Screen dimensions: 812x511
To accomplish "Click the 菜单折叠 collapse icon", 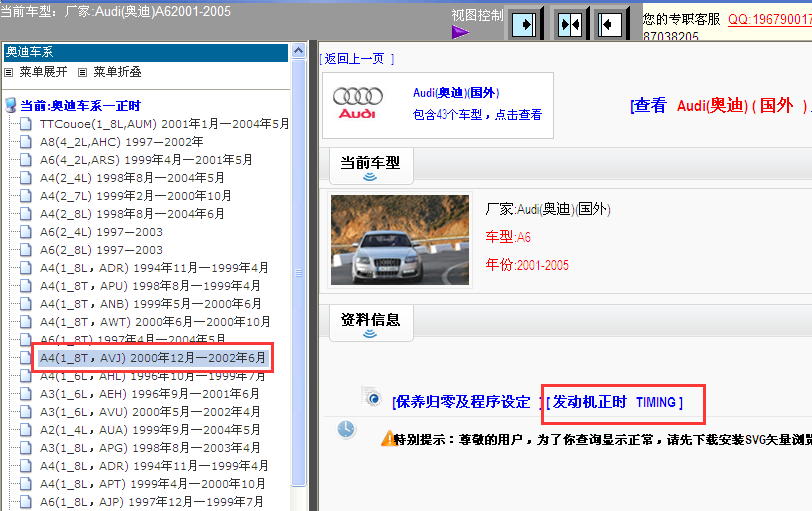I will pyautogui.click(x=82, y=72).
